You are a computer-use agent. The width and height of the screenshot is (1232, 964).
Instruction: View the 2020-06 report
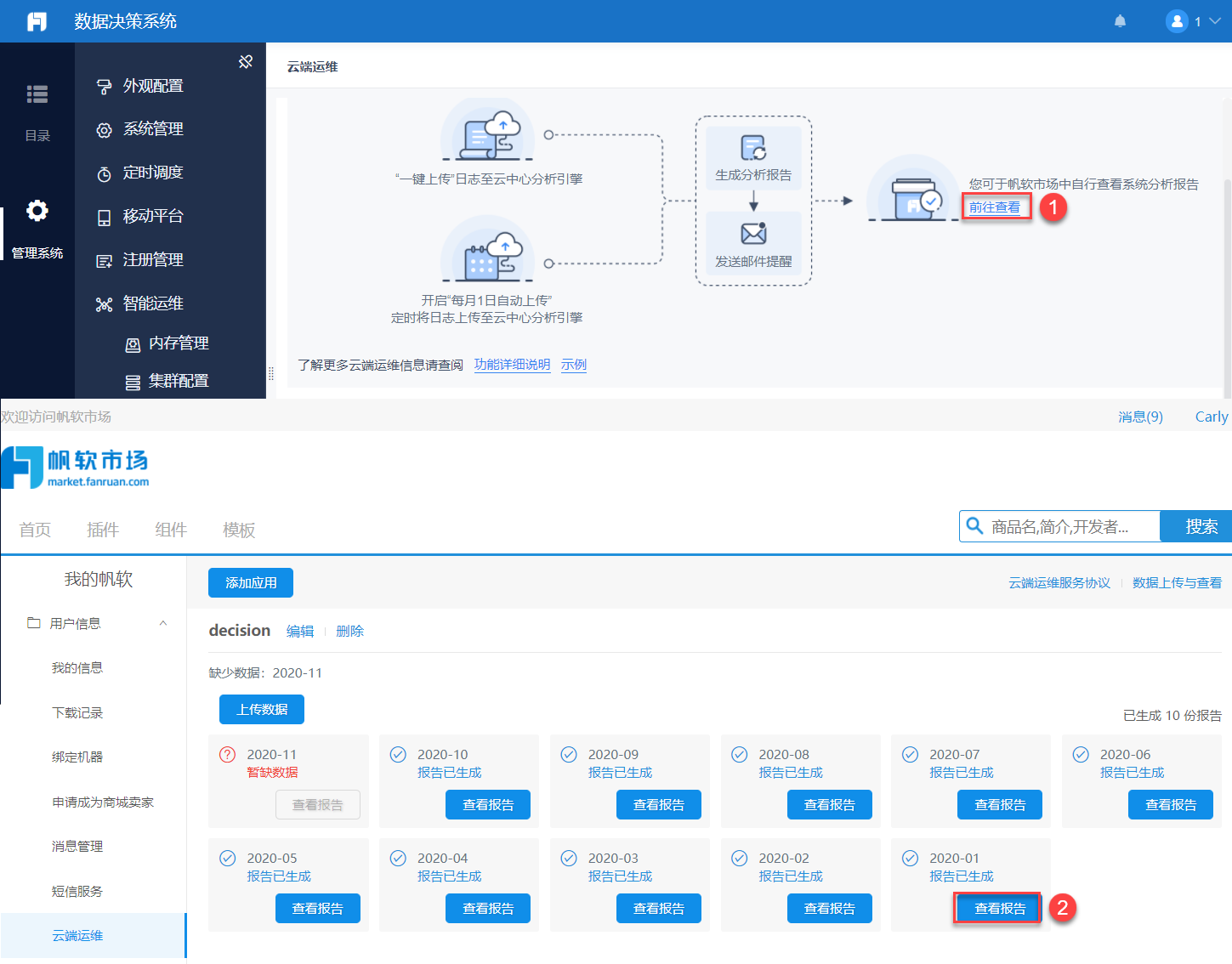[1171, 805]
